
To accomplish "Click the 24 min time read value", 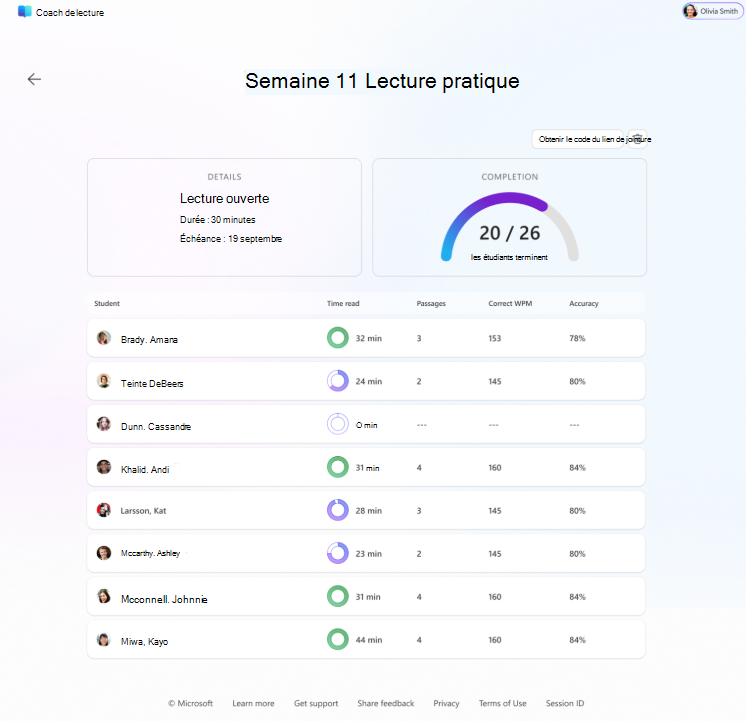I will 369,381.
